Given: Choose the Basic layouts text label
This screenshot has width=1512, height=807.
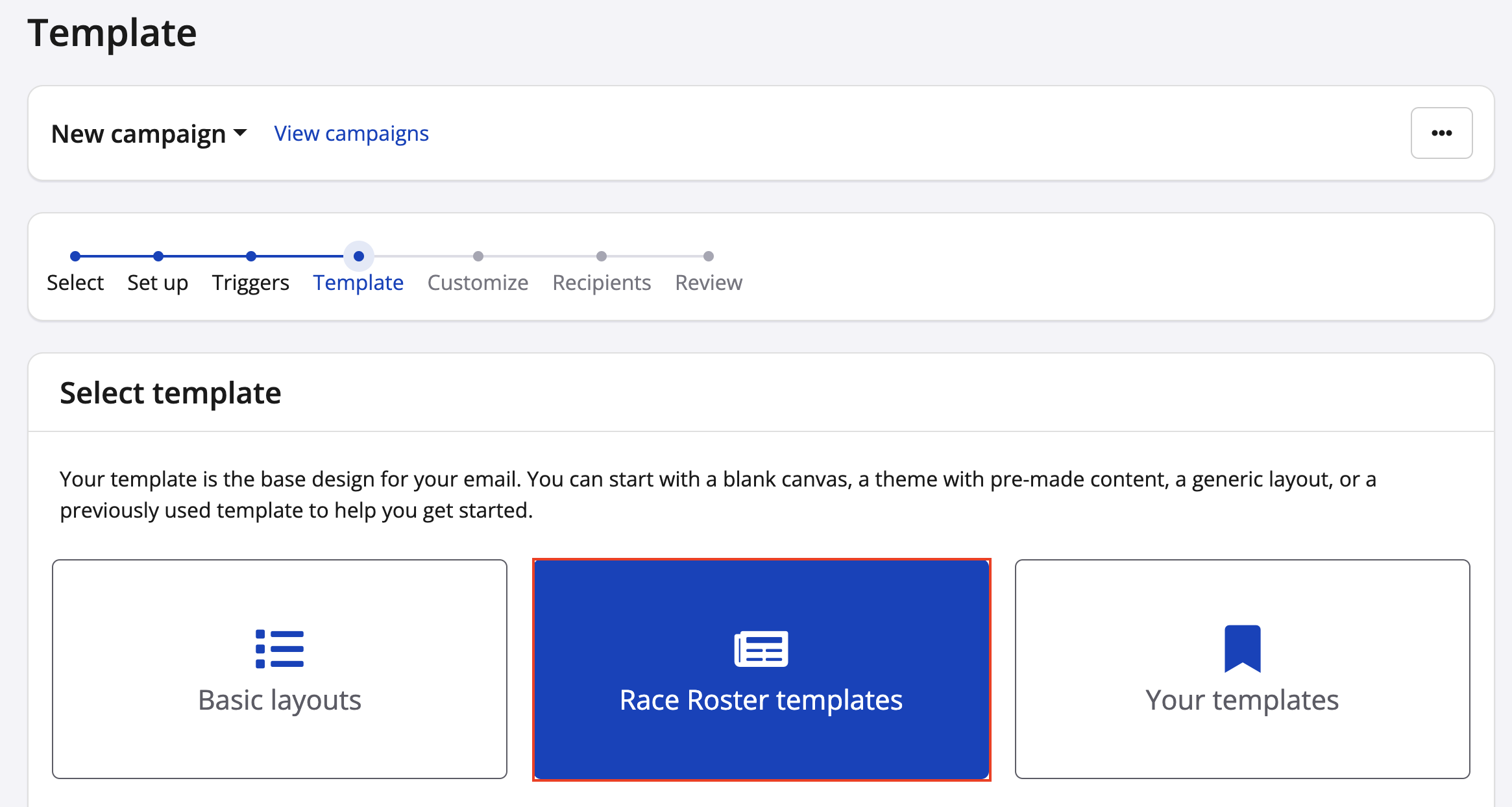Looking at the screenshot, I should [x=280, y=701].
